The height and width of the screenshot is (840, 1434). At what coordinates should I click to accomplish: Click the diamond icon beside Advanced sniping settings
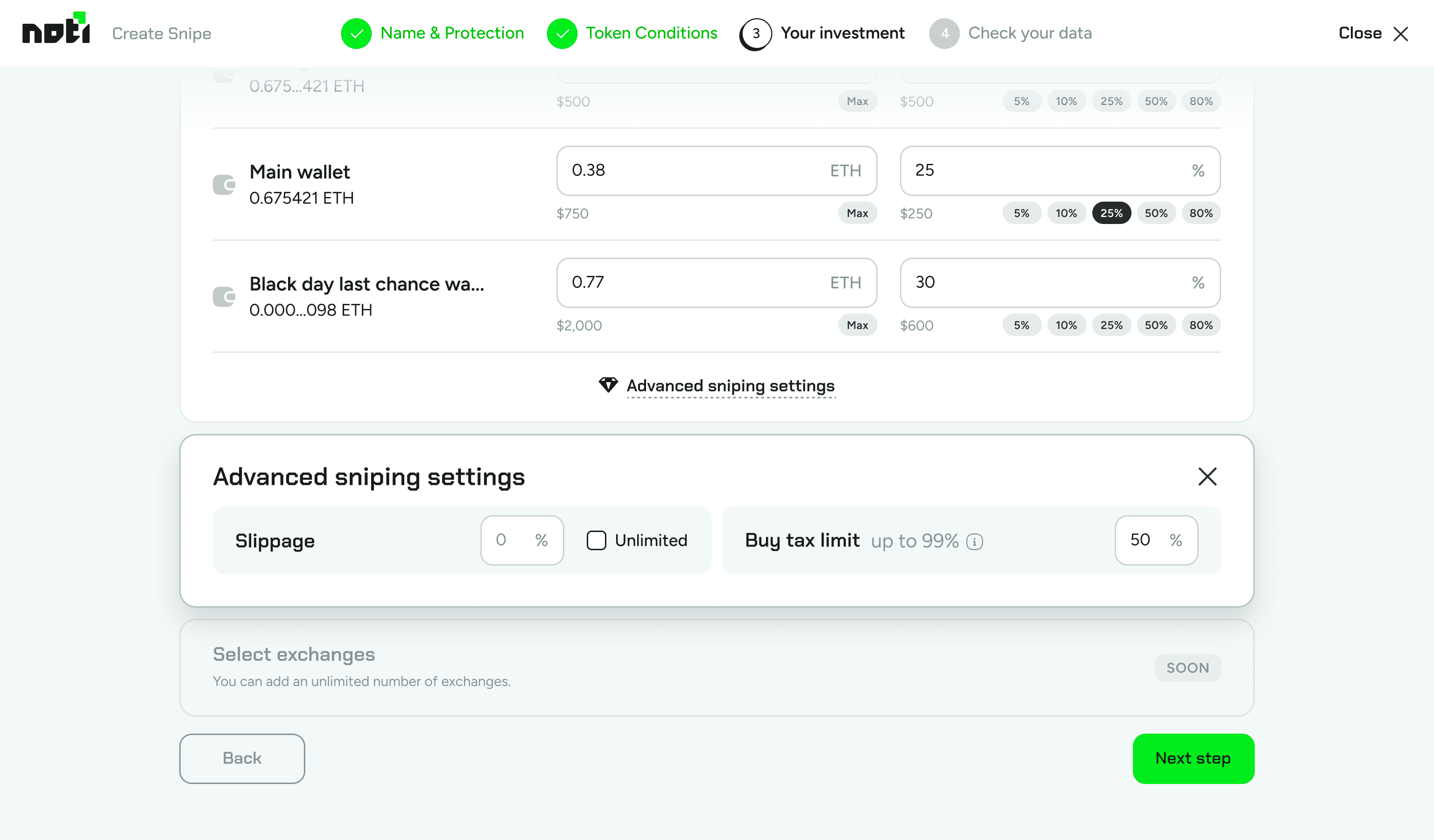coord(608,385)
